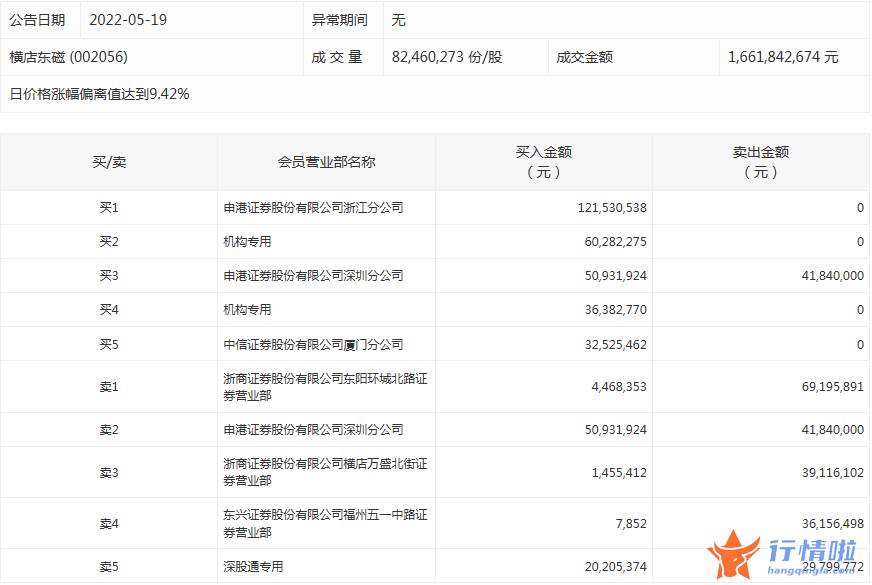Image resolution: width=872 pixels, height=585 pixels.
Task: Click sell amount 39,116,102
Action: pyautogui.click(x=833, y=472)
